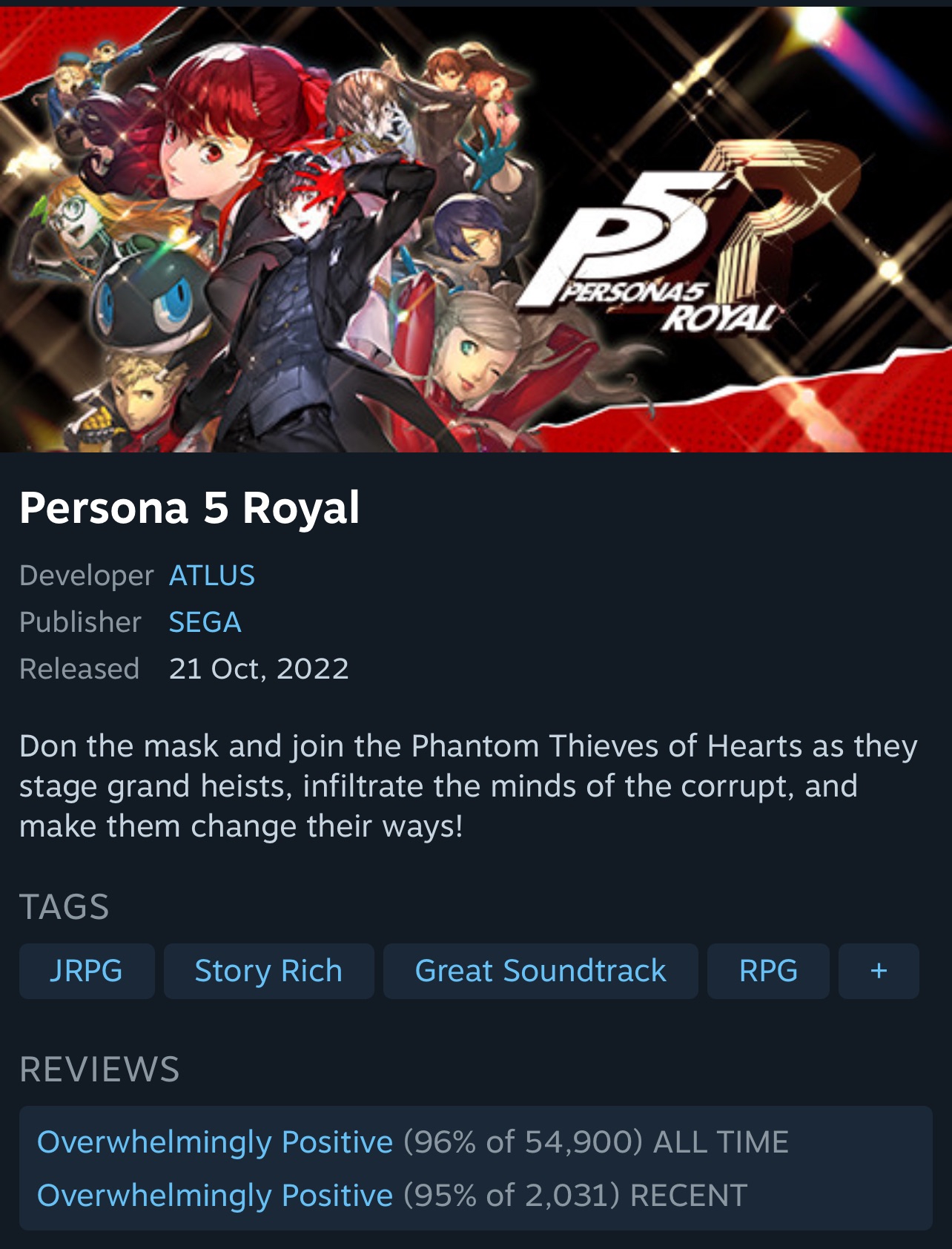Open all-time Overwhelmingly Positive reviews
The width and height of the screenshot is (952, 1249).
(215, 1142)
